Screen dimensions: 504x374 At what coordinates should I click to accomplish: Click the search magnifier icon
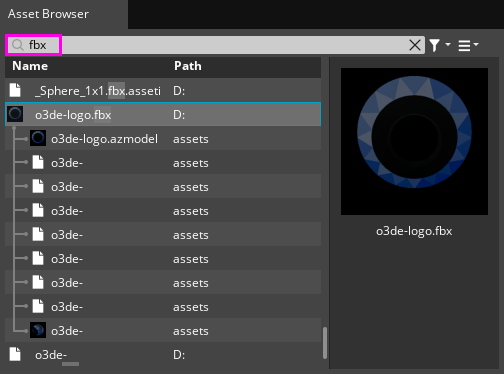(17, 45)
